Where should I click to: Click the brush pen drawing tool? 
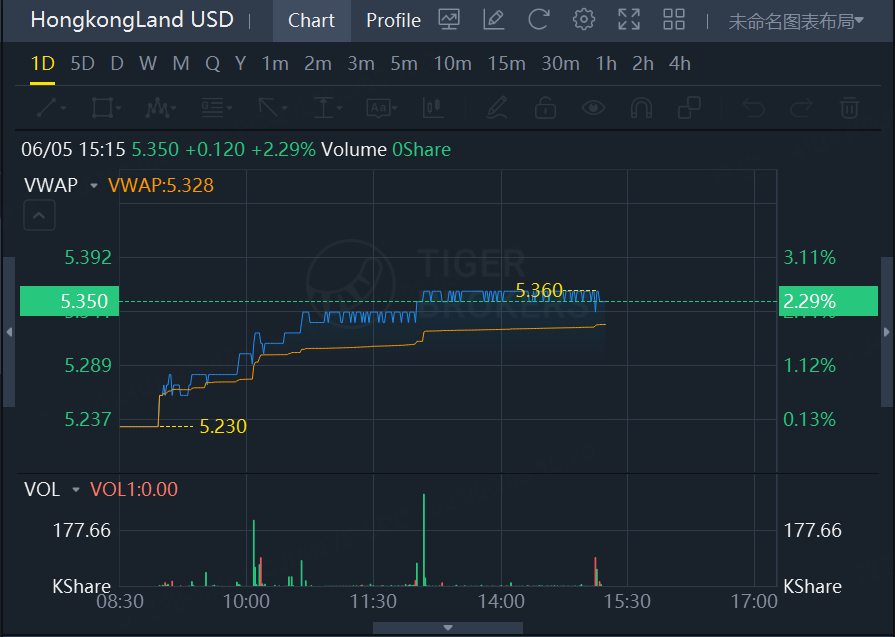point(497,107)
